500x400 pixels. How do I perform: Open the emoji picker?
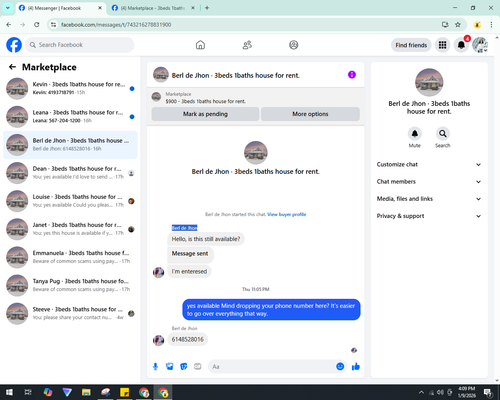click(340, 367)
